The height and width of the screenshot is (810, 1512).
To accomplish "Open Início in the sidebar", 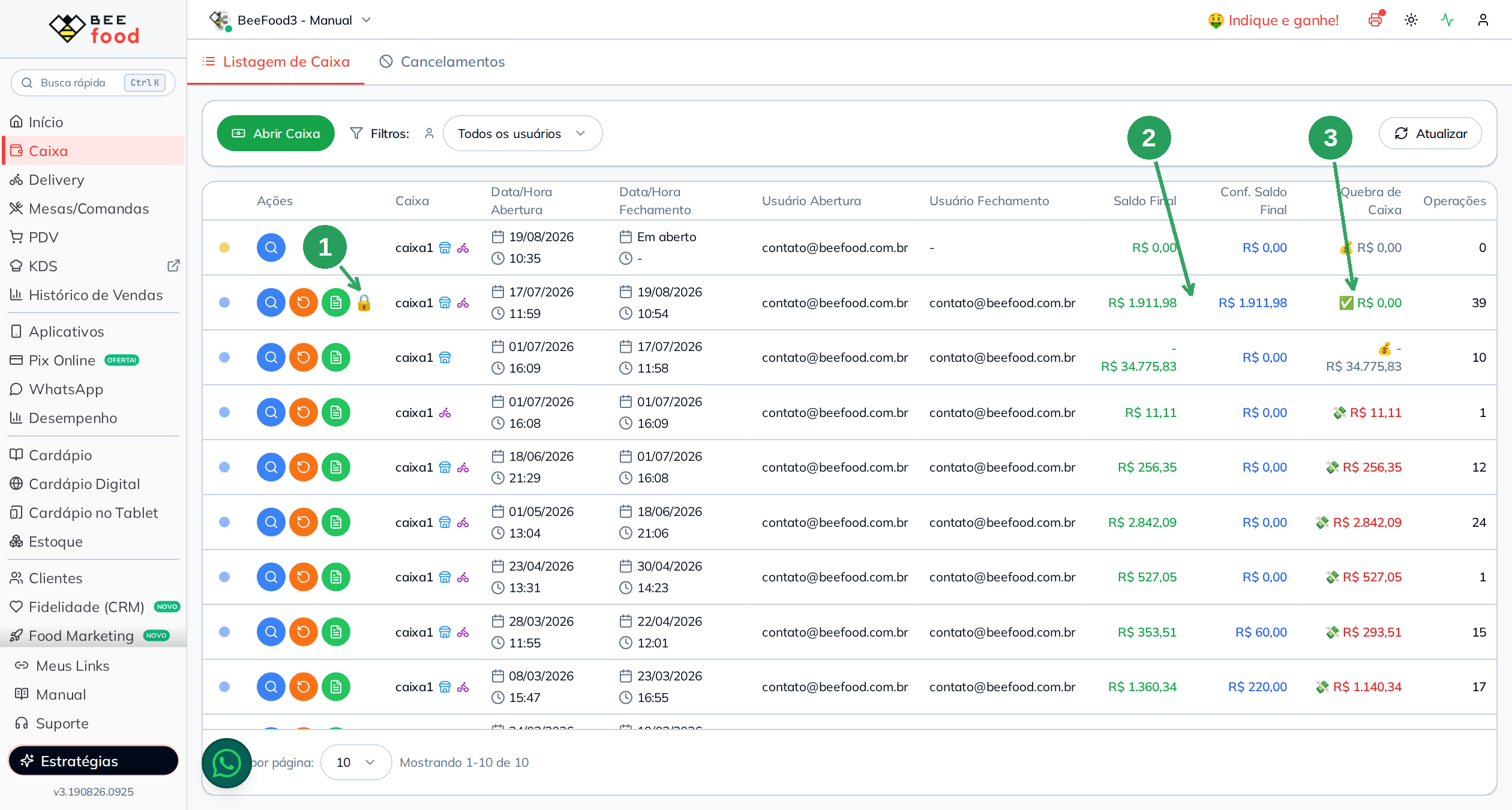I will click(x=93, y=122).
